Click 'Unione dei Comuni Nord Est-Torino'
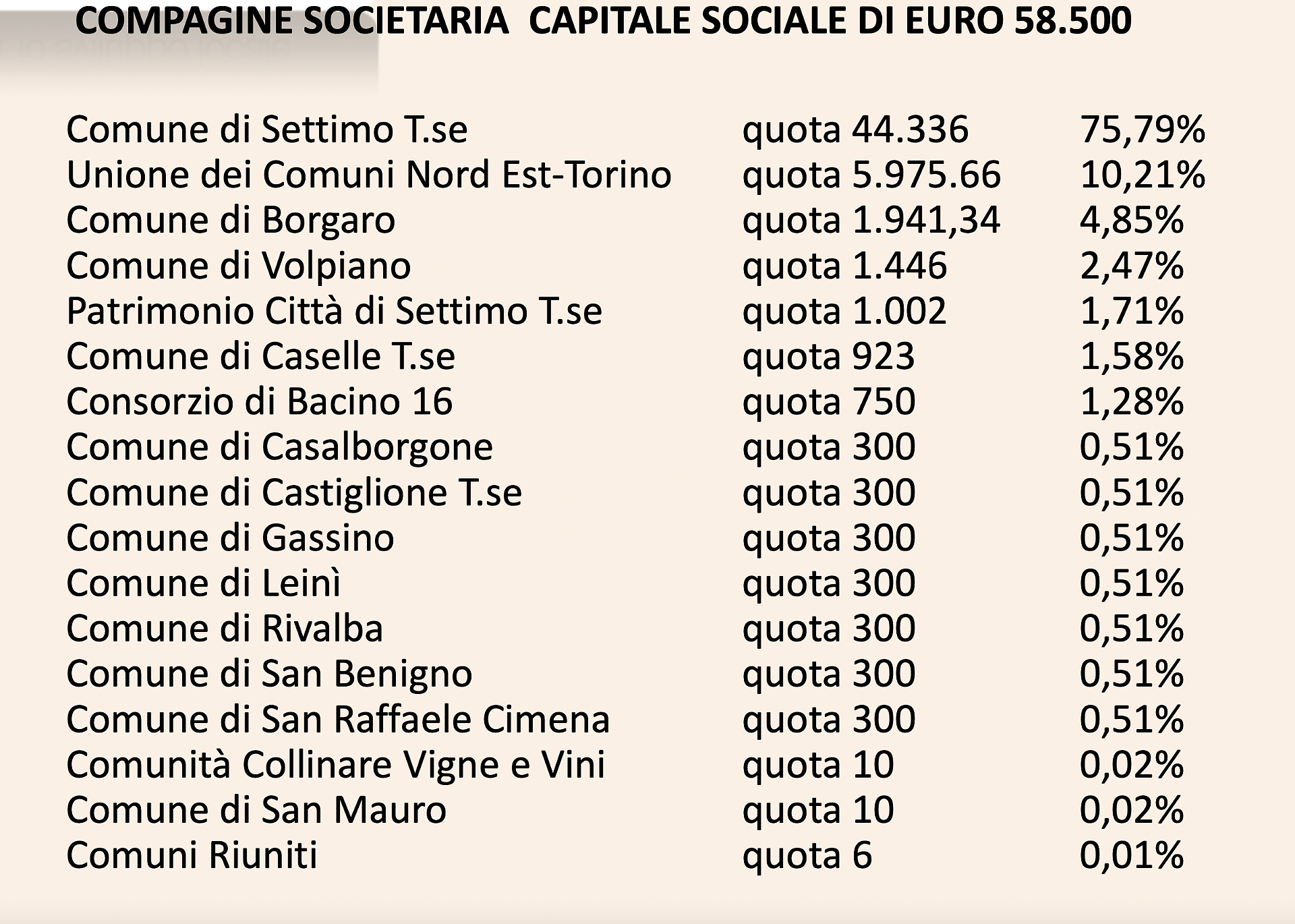Viewport: 1295px width, 924px height. coord(369,175)
